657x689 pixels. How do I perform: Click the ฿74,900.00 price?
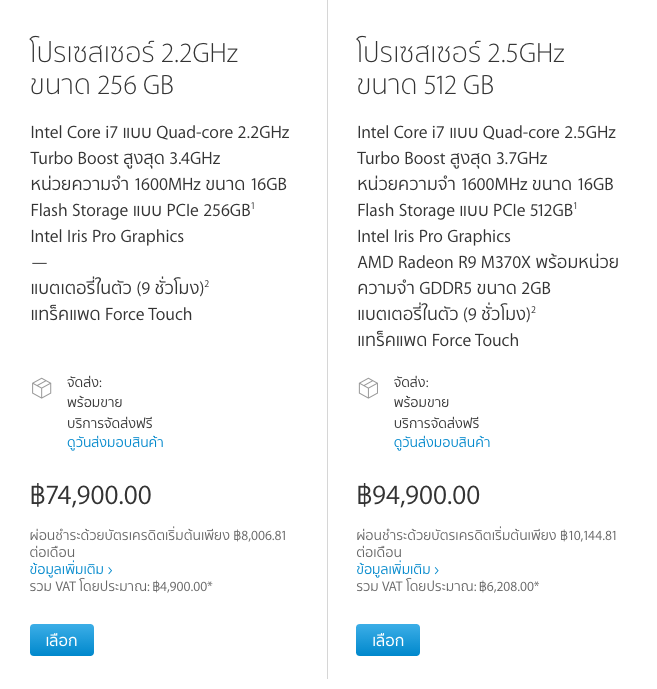pos(91,495)
